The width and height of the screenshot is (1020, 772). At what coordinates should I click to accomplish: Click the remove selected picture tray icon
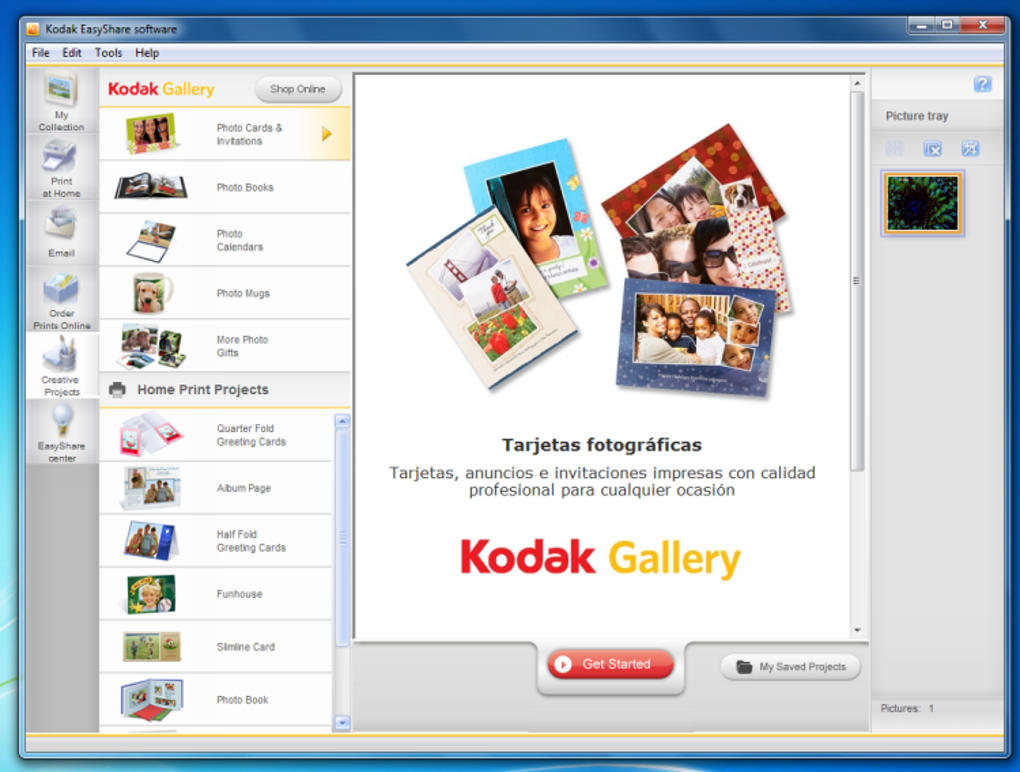click(x=932, y=149)
